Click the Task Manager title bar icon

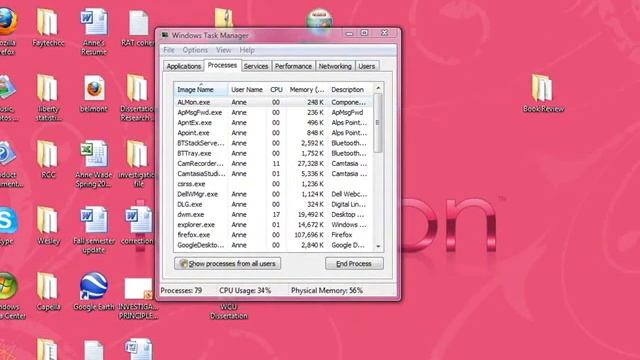[165, 35]
